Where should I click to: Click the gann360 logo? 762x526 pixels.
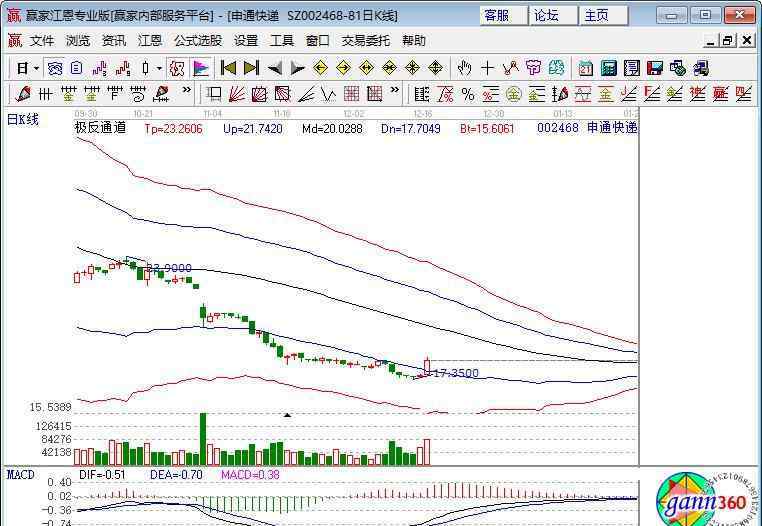pyautogui.click(x=706, y=500)
